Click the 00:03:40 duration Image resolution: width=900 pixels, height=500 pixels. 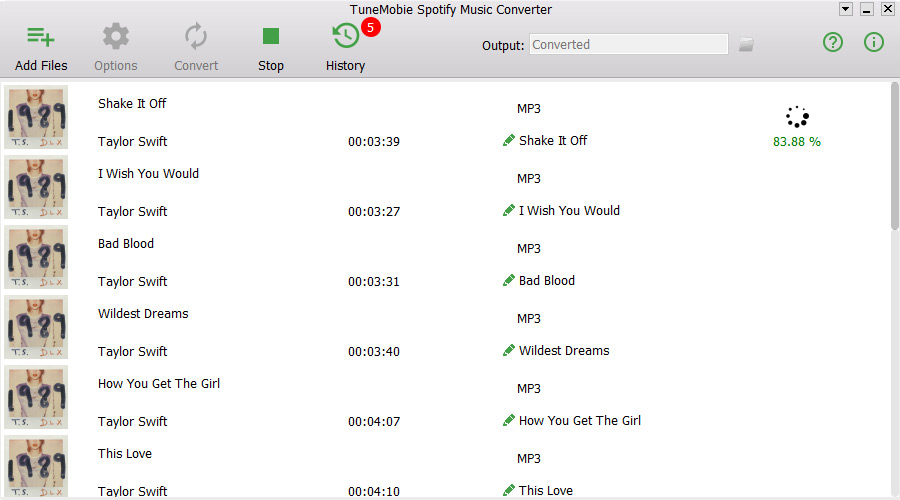tap(374, 351)
